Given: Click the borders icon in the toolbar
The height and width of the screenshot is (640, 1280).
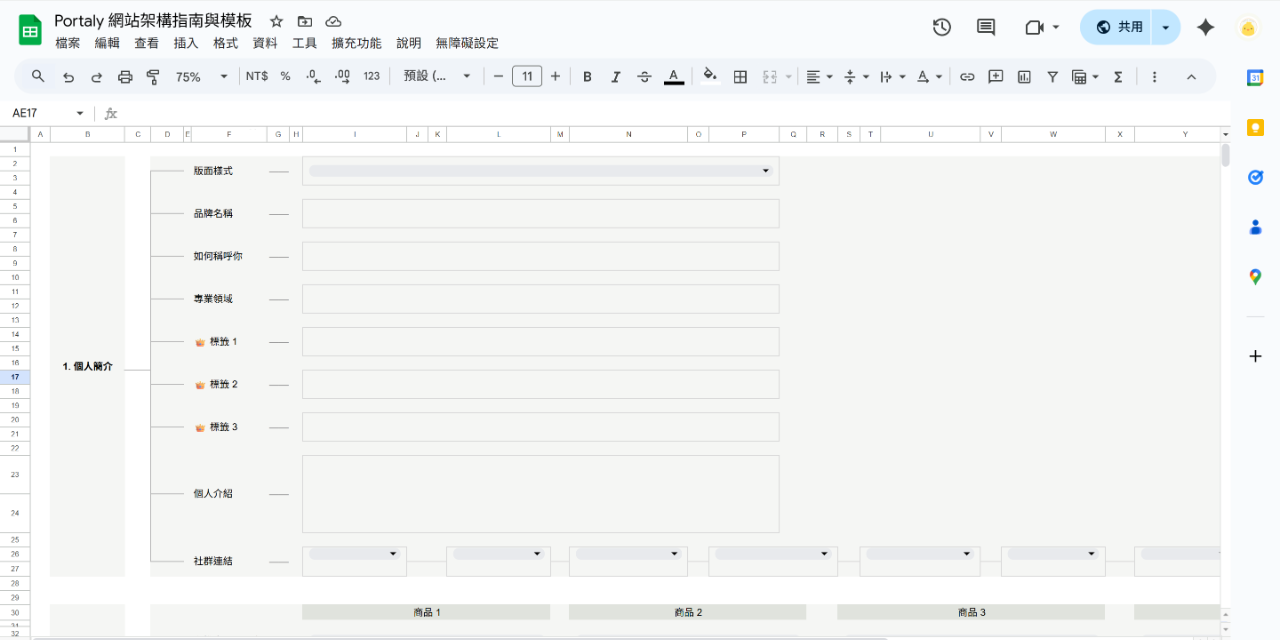Looking at the screenshot, I should [740, 77].
